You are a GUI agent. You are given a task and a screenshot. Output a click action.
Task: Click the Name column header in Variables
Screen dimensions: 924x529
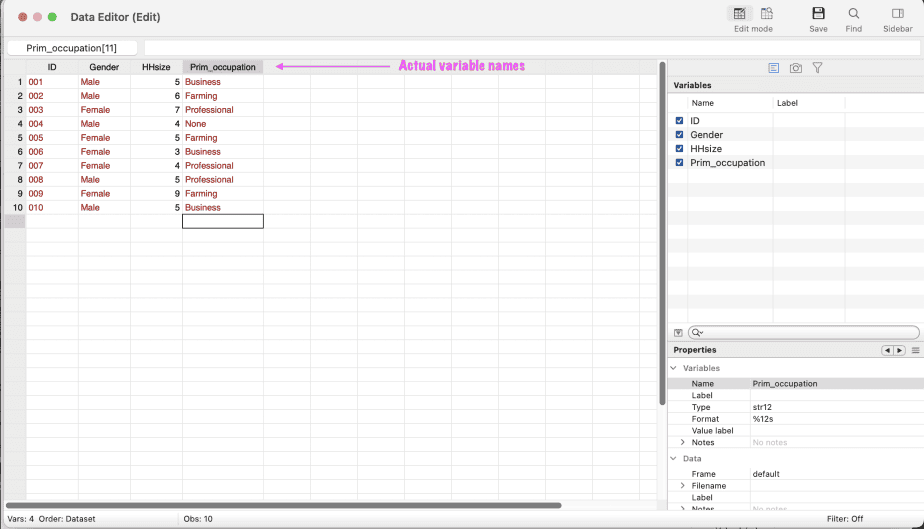click(x=703, y=103)
